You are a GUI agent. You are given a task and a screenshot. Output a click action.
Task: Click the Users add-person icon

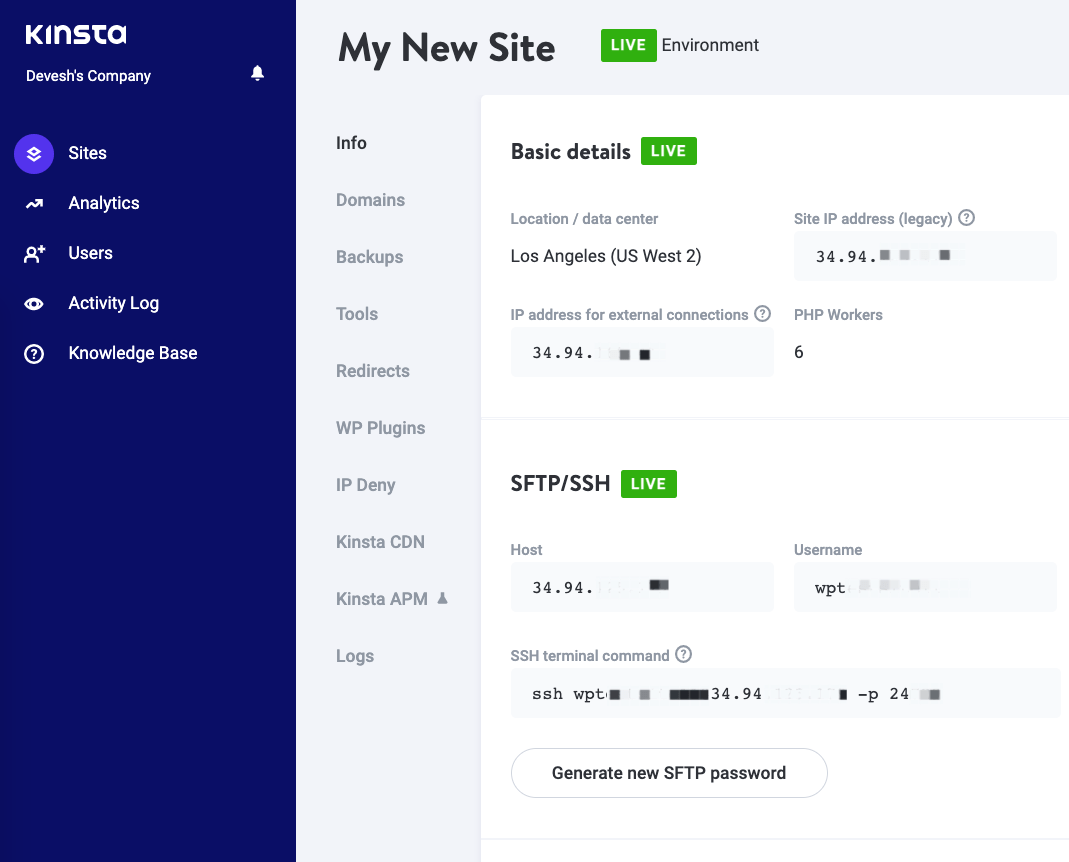pyautogui.click(x=34, y=254)
